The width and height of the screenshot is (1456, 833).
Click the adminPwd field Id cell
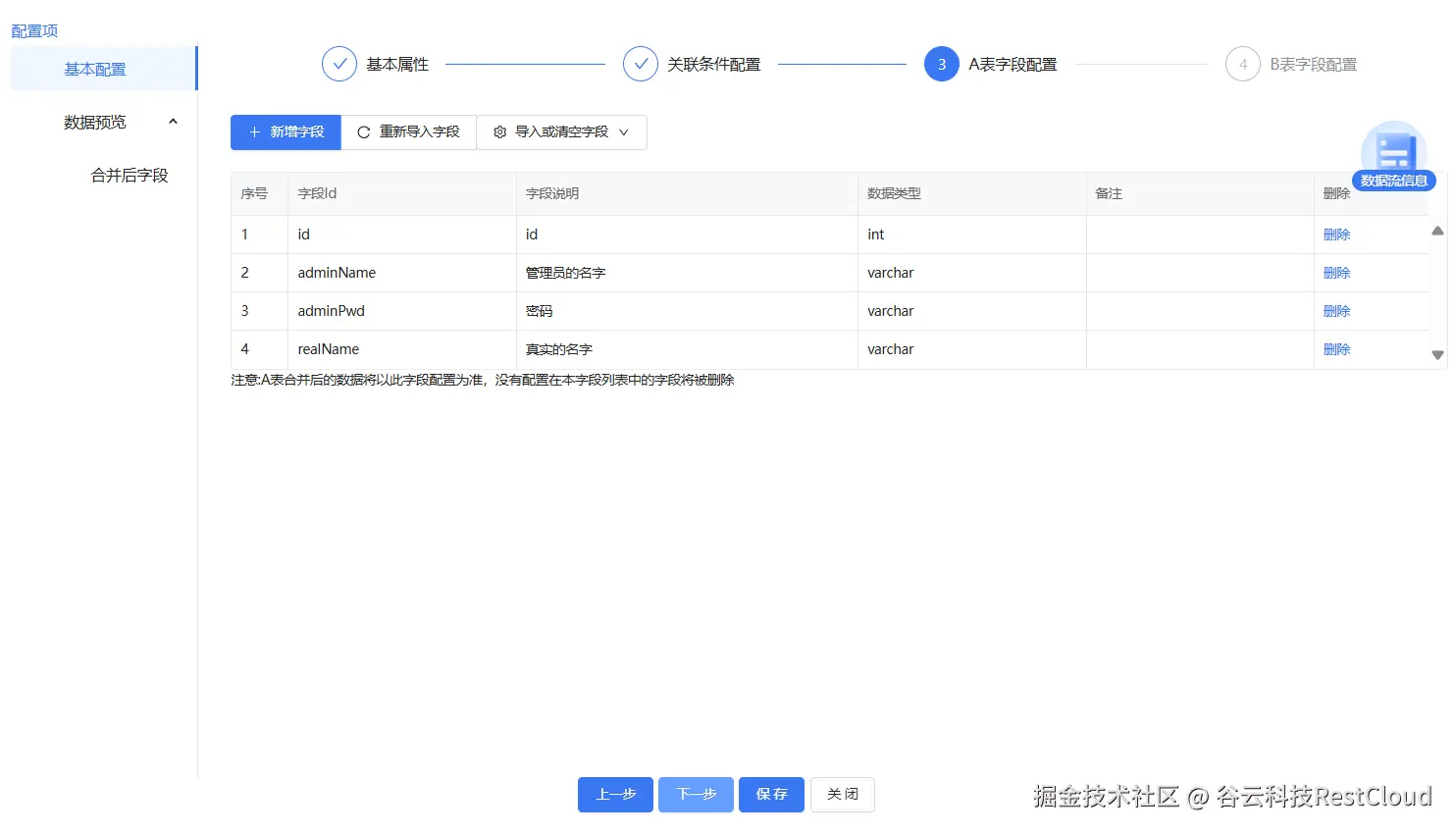point(402,311)
